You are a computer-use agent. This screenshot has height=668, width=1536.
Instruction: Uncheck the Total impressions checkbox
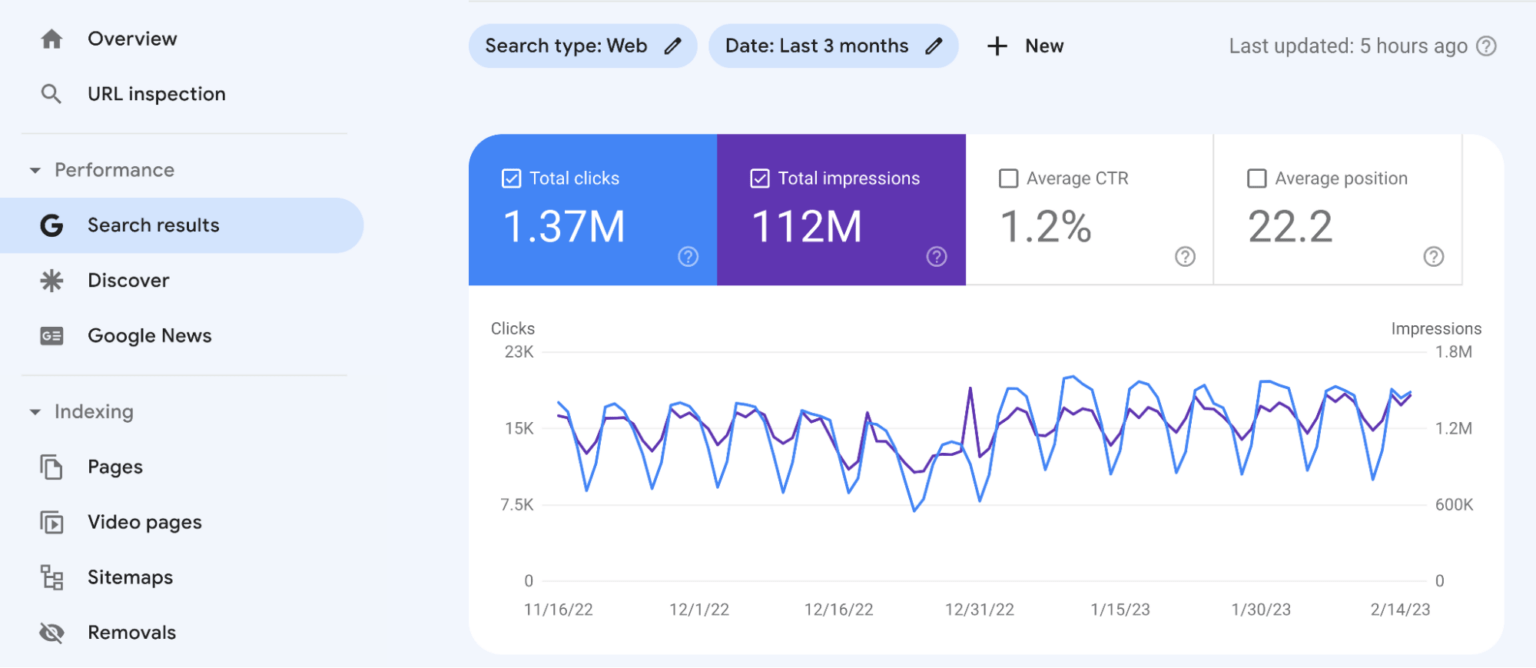tap(760, 179)
